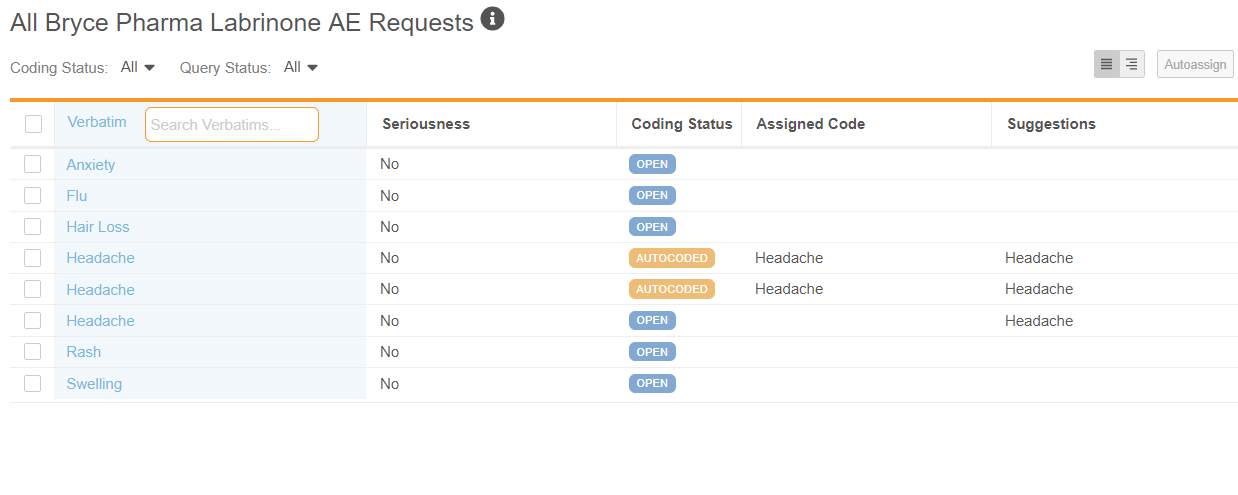Image resolution: width=1238 pixels, height=495 pixels.
Task: Click the Search Verbatims input field
Action: 232,125
